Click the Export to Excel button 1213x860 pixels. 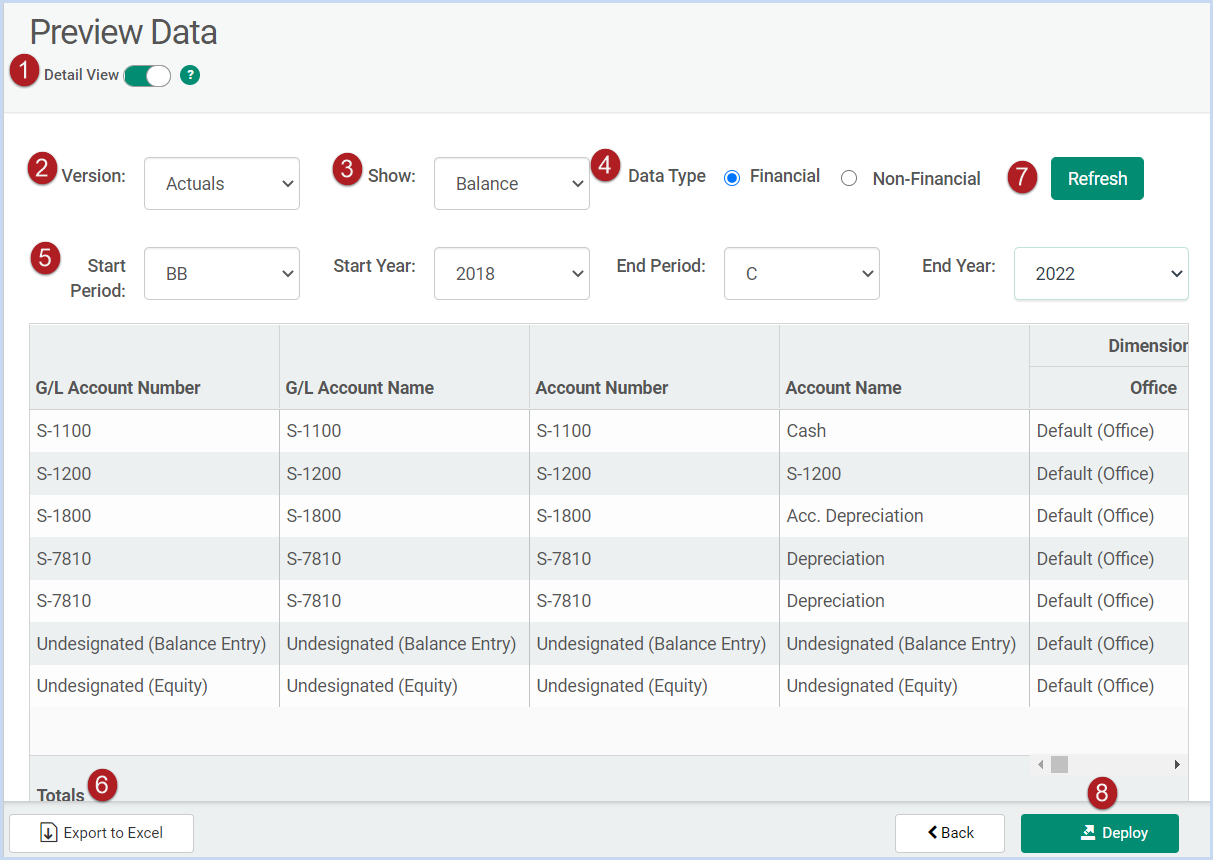coord(102,833)
